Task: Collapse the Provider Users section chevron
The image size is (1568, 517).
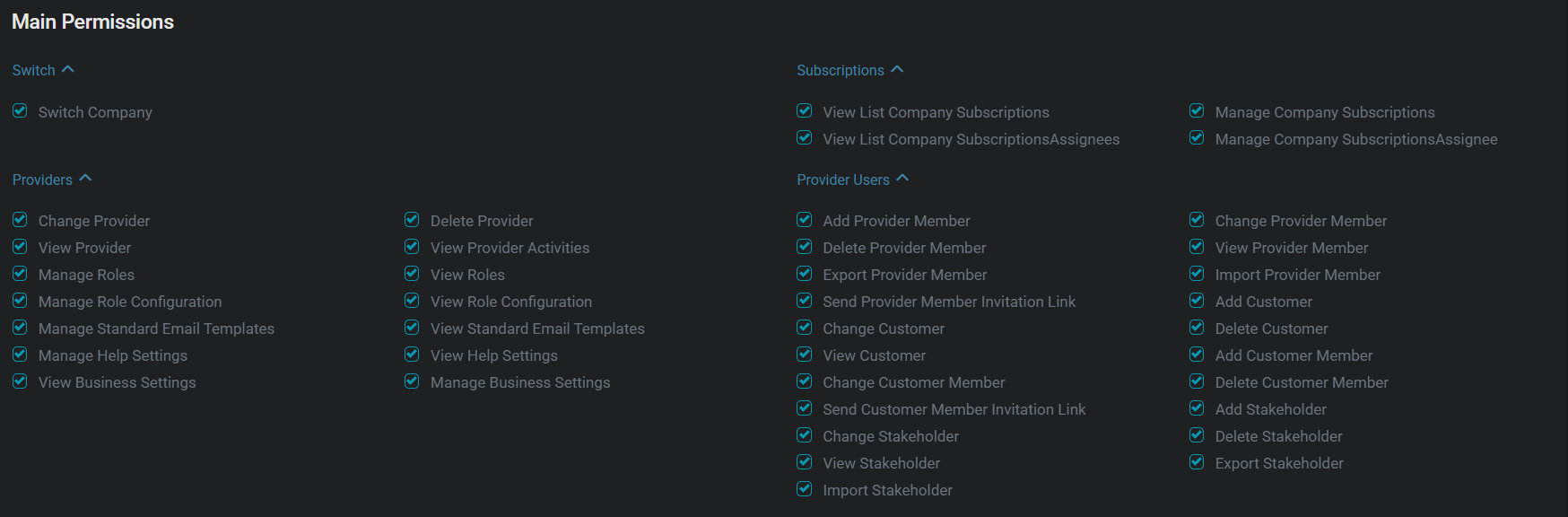Action: point(902,179)
